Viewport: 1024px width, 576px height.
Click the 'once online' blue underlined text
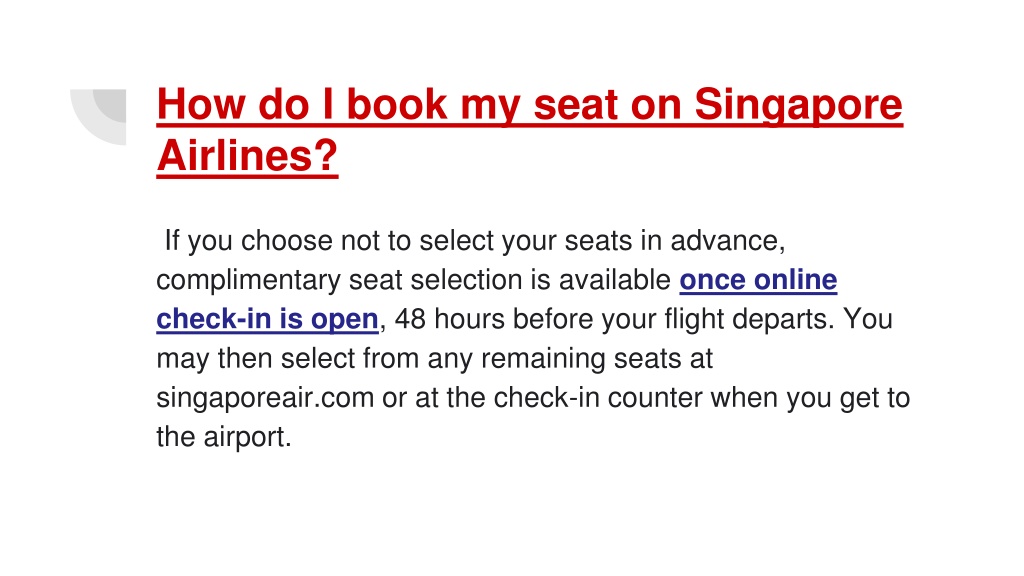758,280
